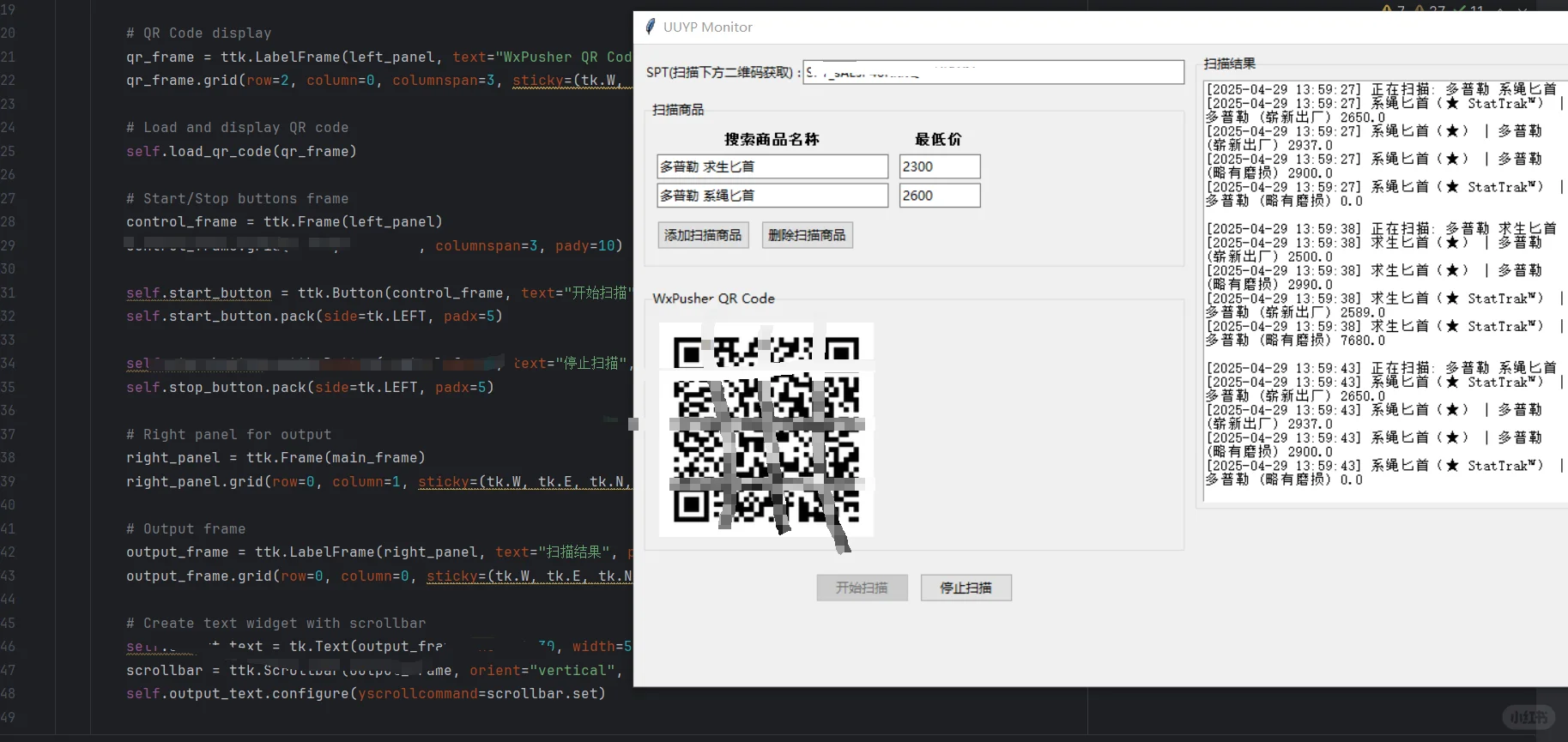
Task: Click the '# Load and display QR code' comment
Action: click(x=238, y=128)
